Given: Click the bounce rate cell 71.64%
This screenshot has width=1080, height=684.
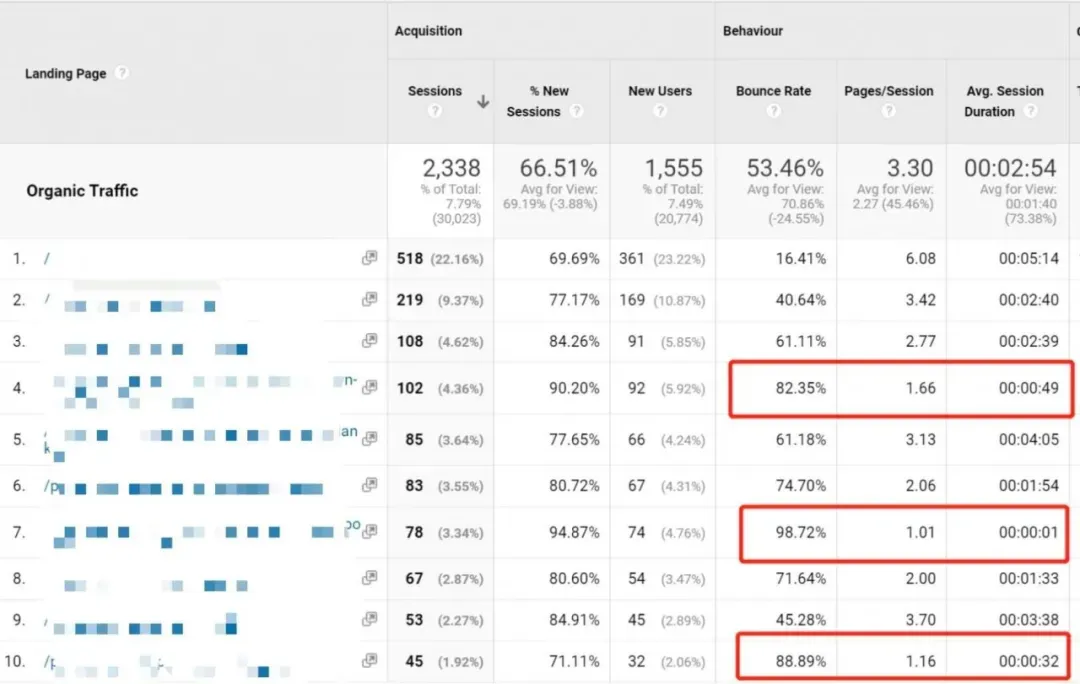Looking at the screenshot, I should [x=800, y=578].
